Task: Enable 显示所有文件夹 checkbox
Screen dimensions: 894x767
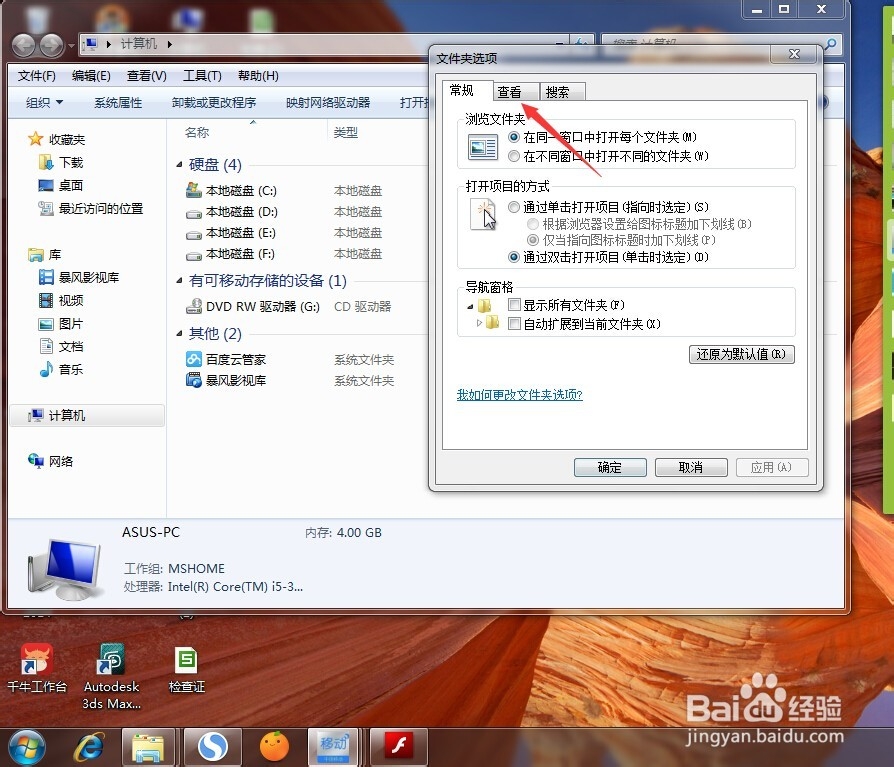Action: point(514,305)
